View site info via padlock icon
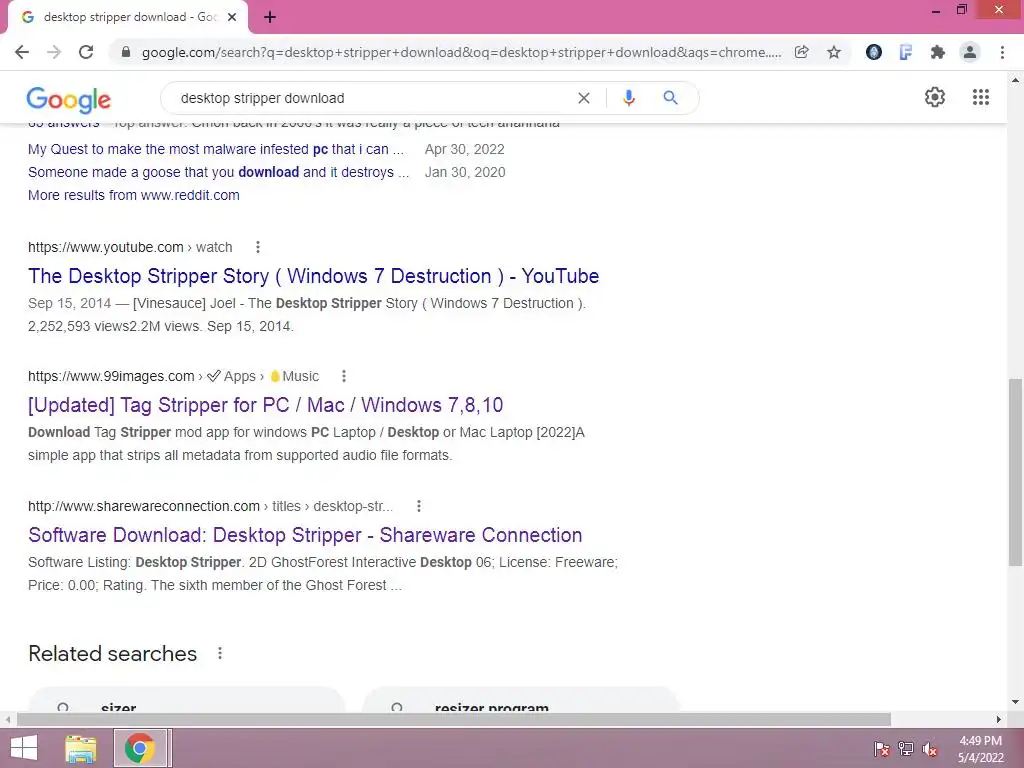Image resolution: width=1024 pixels, height=768 pixels. coord(126,52)
